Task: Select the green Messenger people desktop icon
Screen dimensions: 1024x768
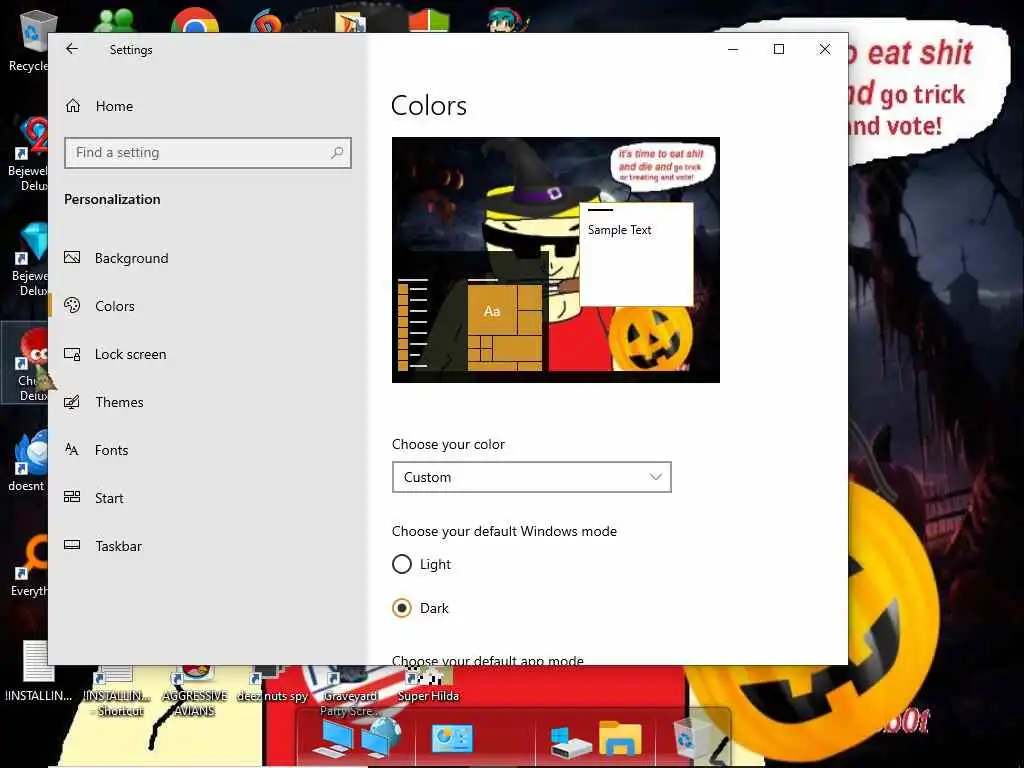Action: tap(115, 21)
